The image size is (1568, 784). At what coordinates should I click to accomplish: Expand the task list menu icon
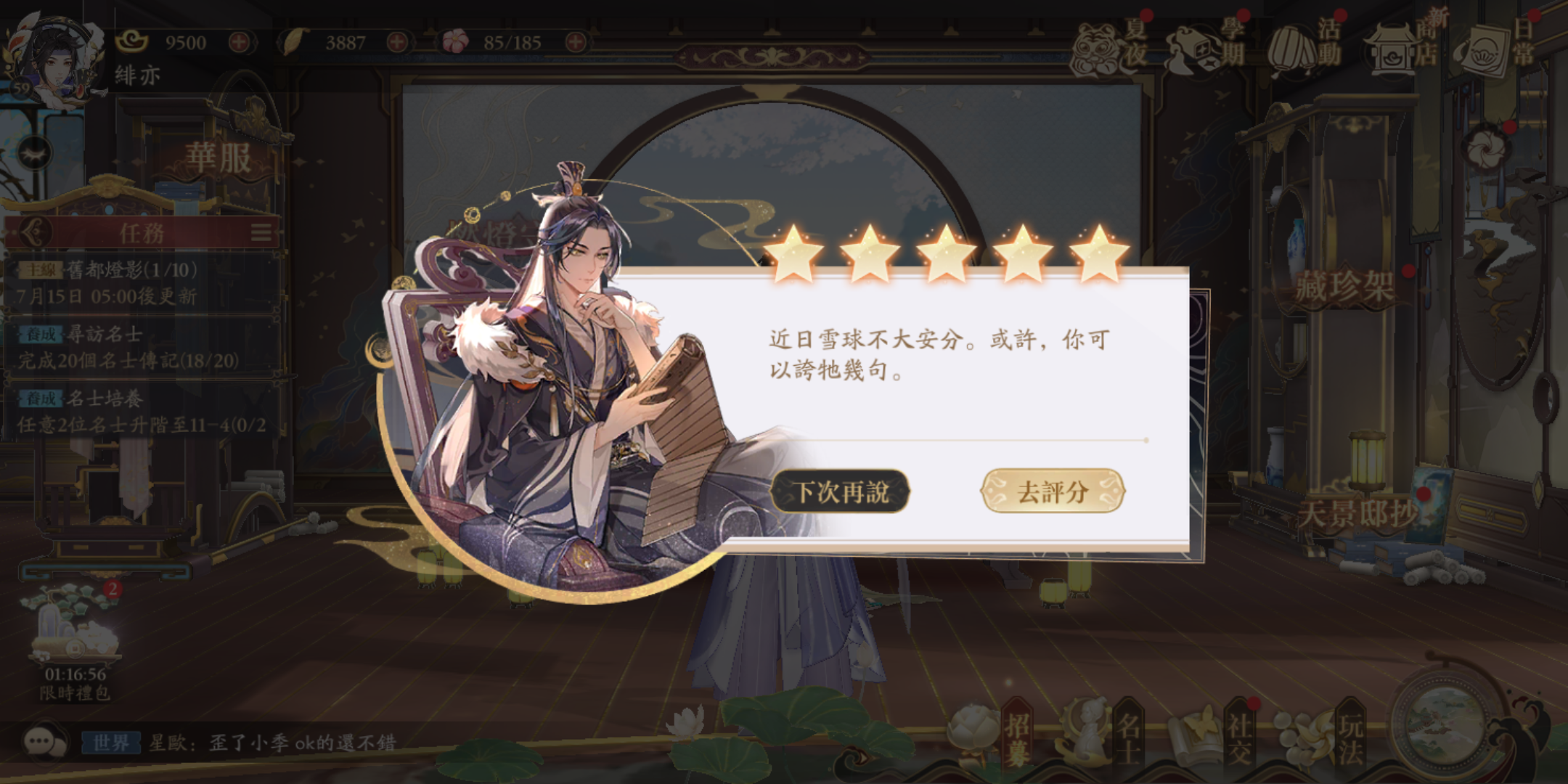click(261, 232)
